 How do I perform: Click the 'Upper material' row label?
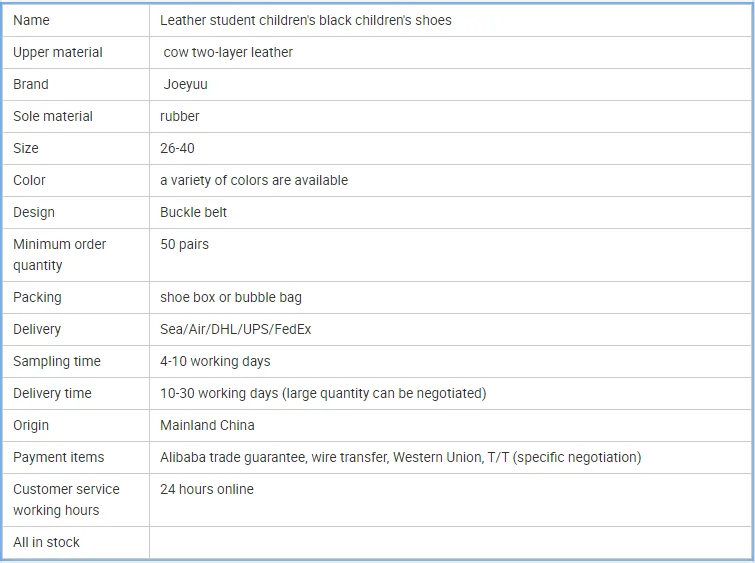coord(58,52)
